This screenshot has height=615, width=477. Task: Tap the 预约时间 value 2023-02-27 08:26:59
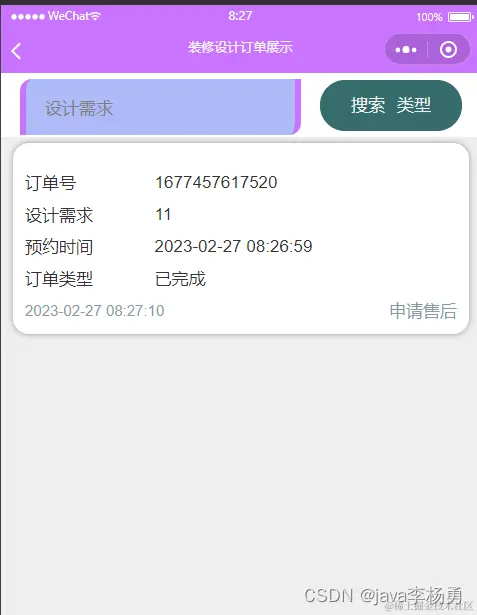(x=233, y=247)
